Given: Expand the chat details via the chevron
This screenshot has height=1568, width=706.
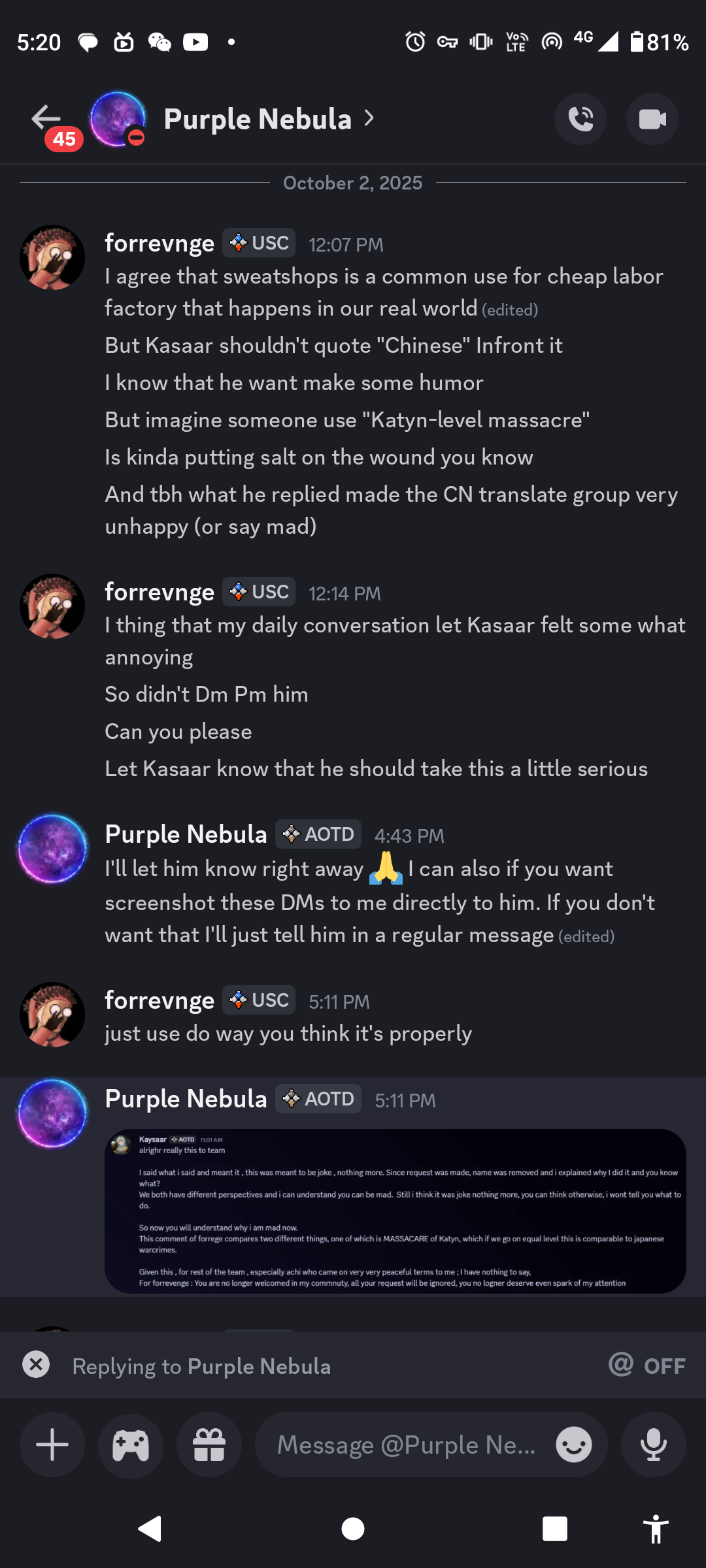Looking at the screenshot, I should [x=369, y=119].
